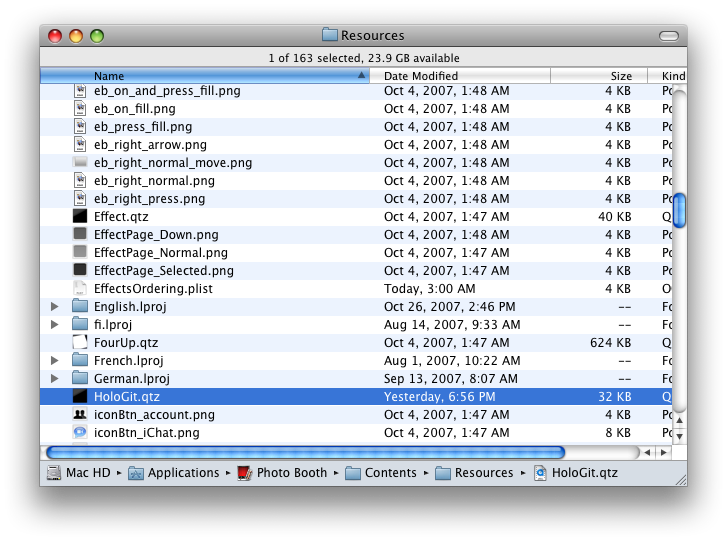Expand the German.lproj folder

click(x=54, y=378)
